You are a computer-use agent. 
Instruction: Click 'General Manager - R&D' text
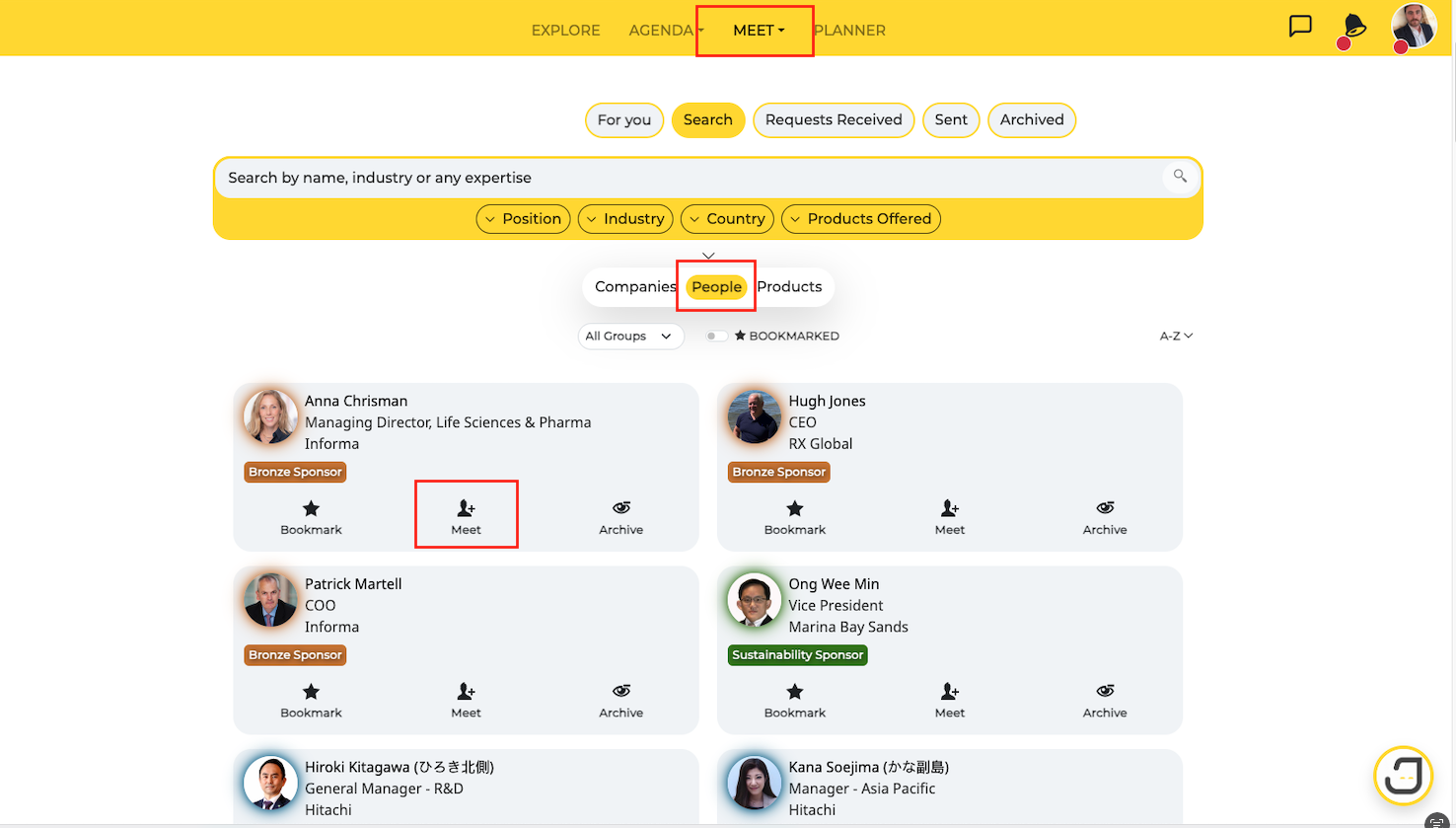[384, 789]
